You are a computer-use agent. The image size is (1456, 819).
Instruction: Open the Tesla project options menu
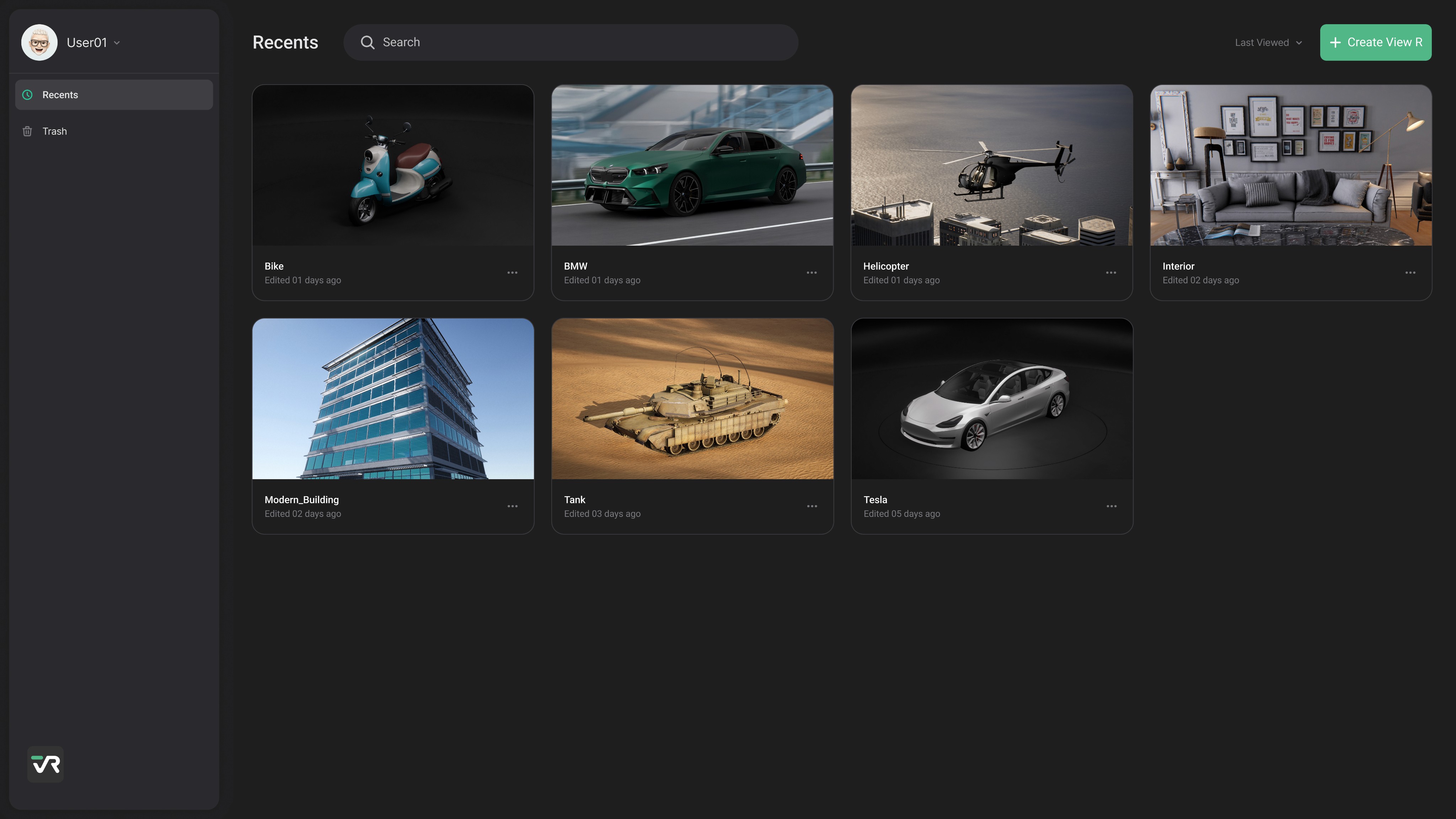tap(1111, 506)
